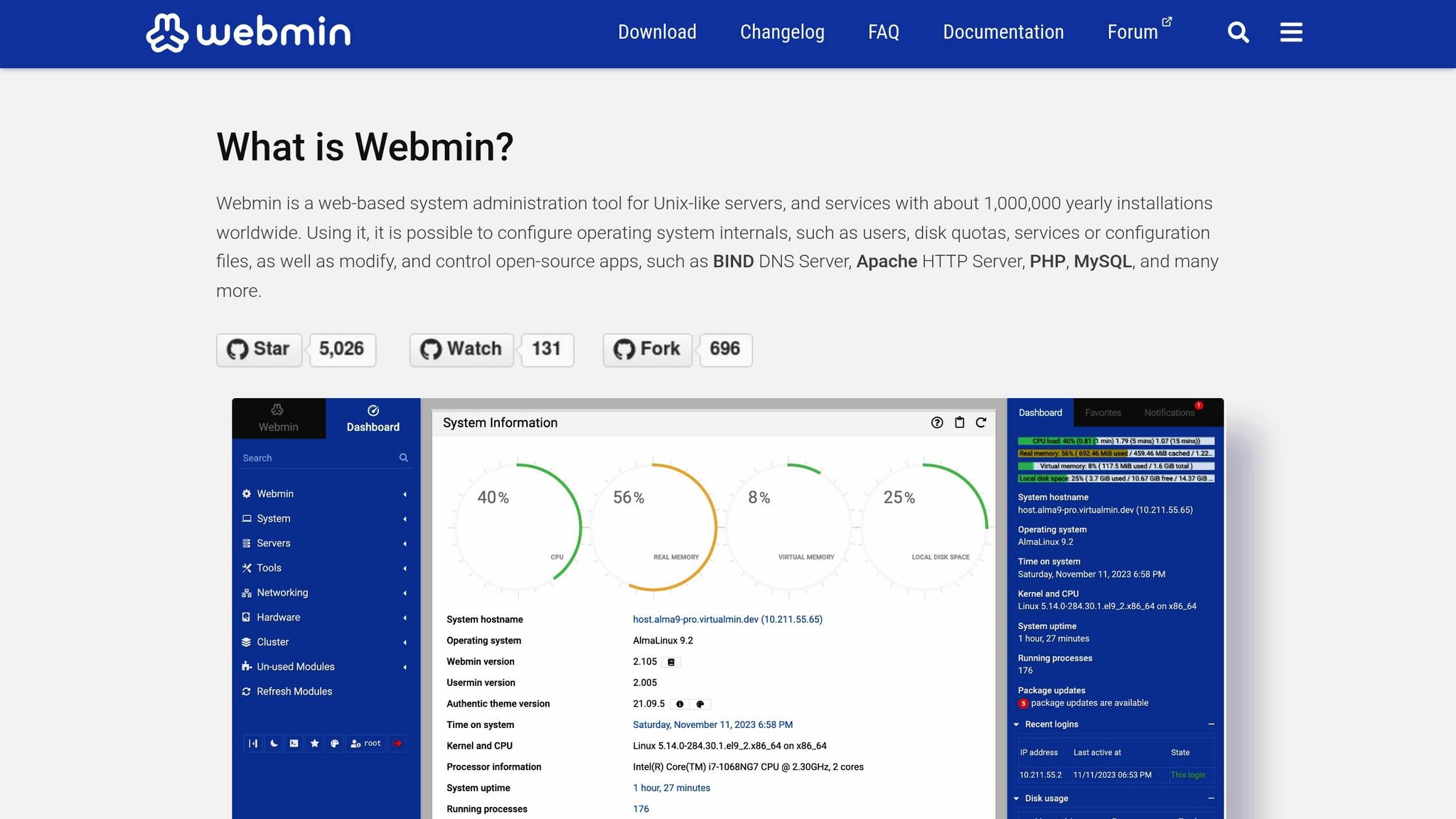Open the host.alma9-pro.virtualmin.dev hostname link

pyautogui.click(x=727, y=620)
